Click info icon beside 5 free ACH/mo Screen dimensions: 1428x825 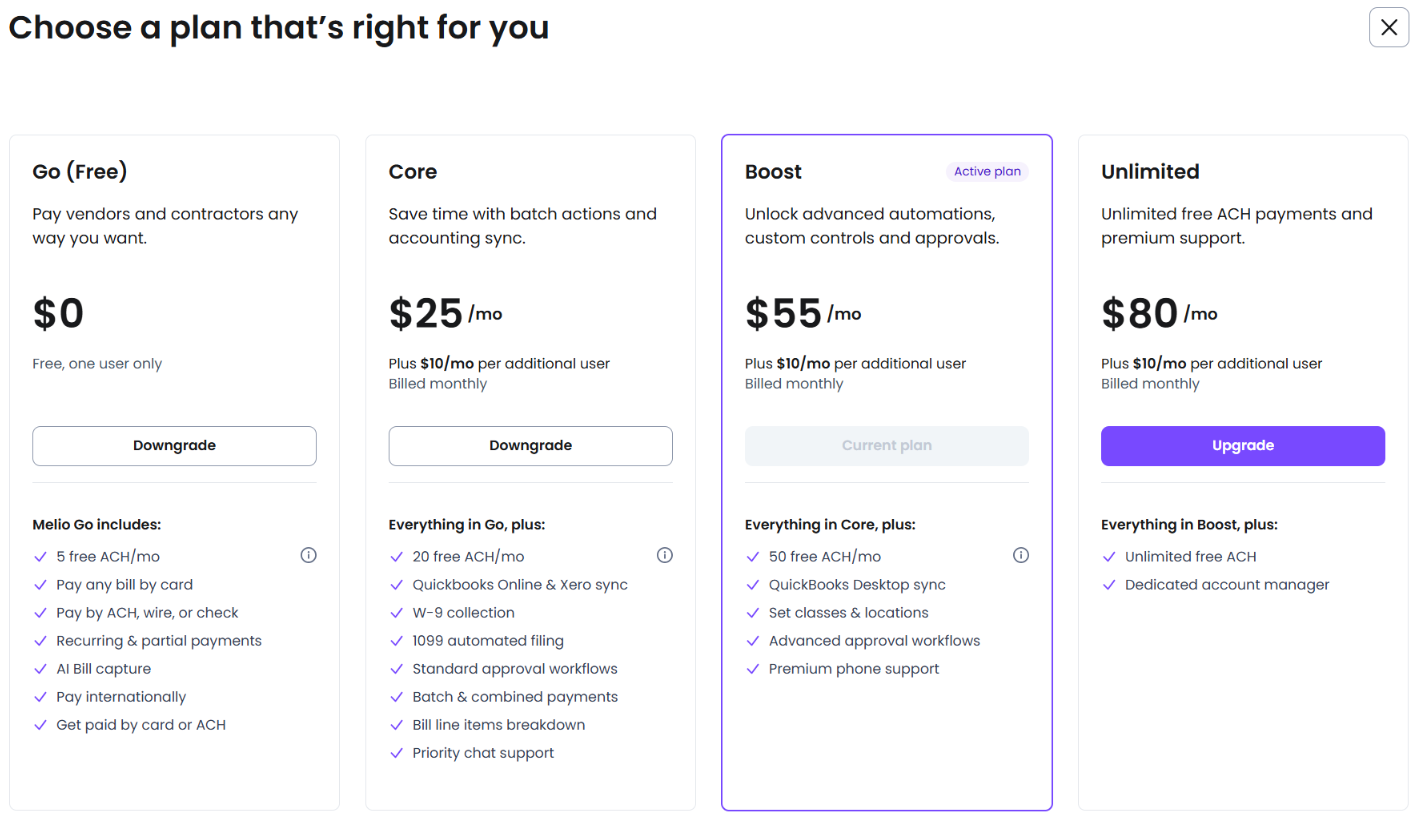(308, 555)
